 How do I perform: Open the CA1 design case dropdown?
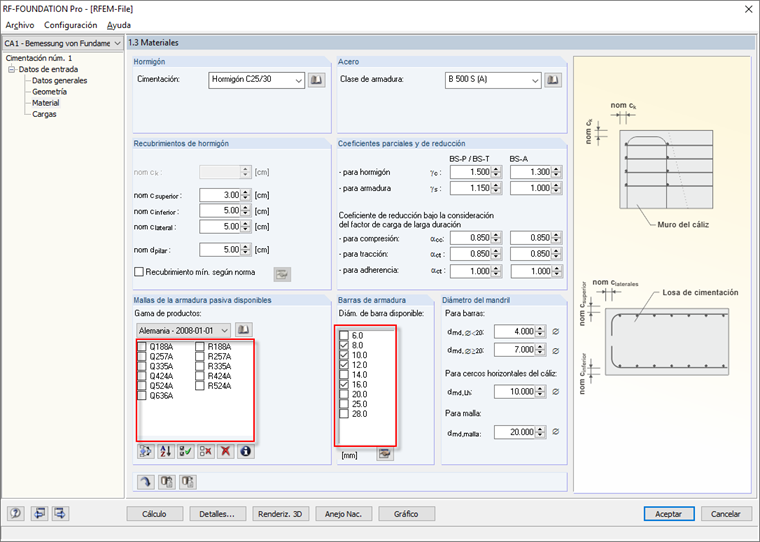click(117, 44)
